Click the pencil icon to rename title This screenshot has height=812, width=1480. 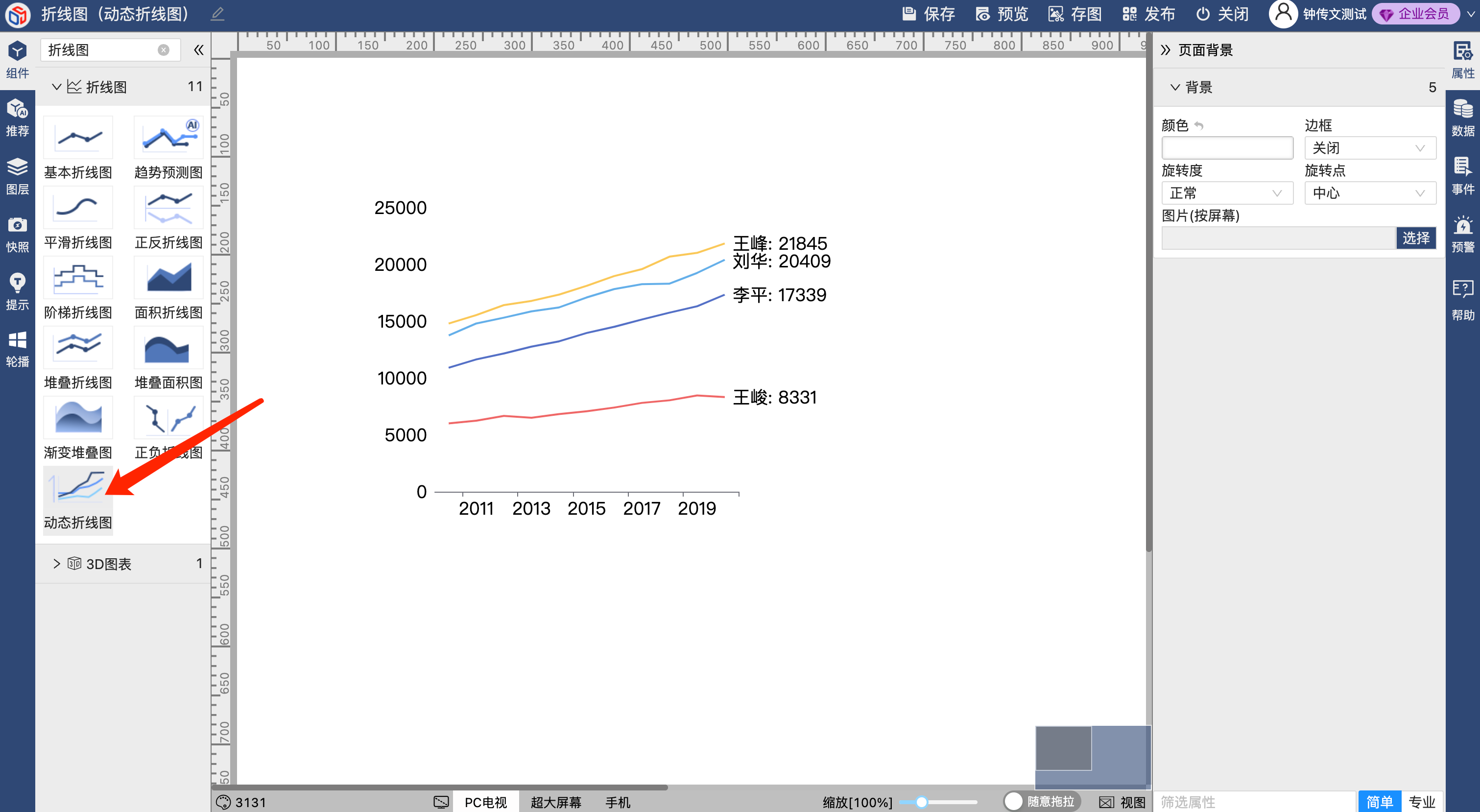(x=217, y=14)
